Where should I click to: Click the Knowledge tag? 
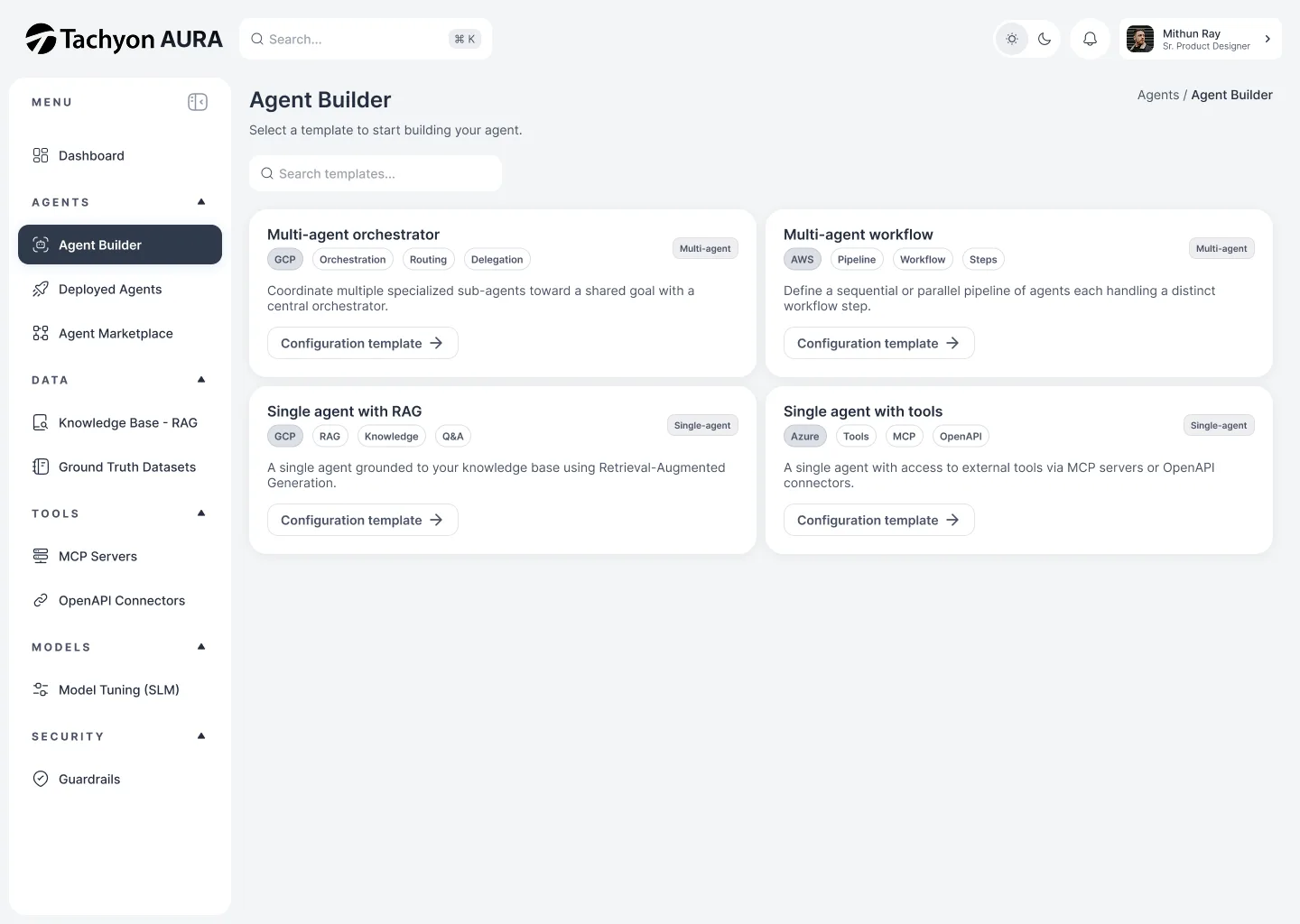click(x=392, y=436)
